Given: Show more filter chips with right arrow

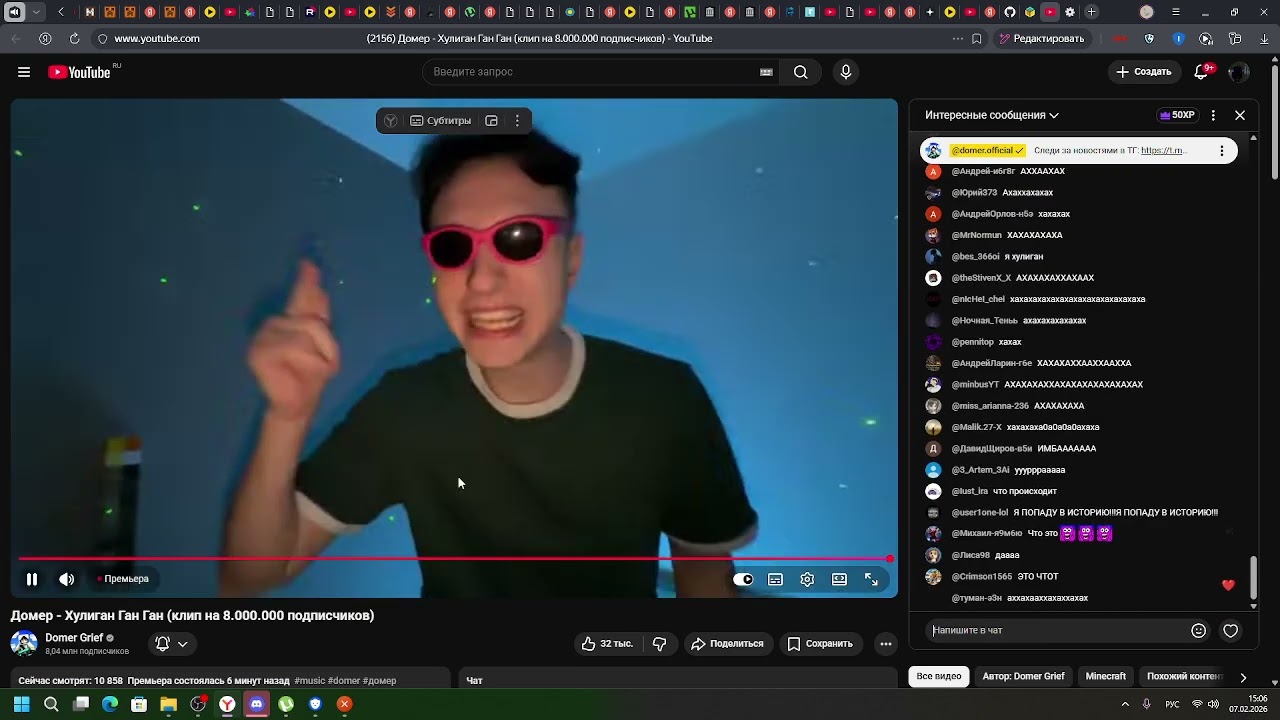Looking at the screenshot, I should point(1243,677).
